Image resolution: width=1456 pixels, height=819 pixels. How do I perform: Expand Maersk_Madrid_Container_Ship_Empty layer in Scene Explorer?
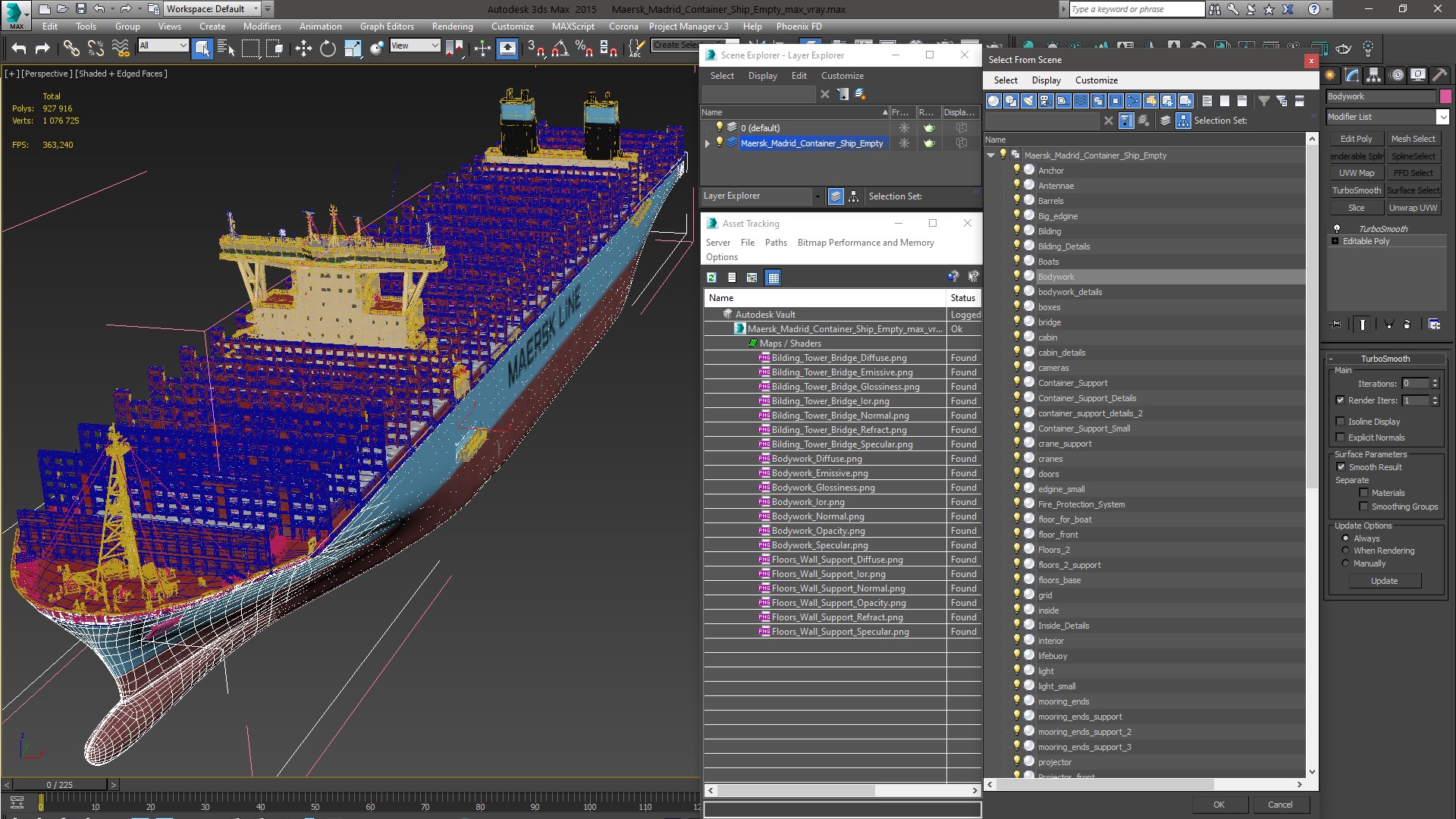(708, 143)
